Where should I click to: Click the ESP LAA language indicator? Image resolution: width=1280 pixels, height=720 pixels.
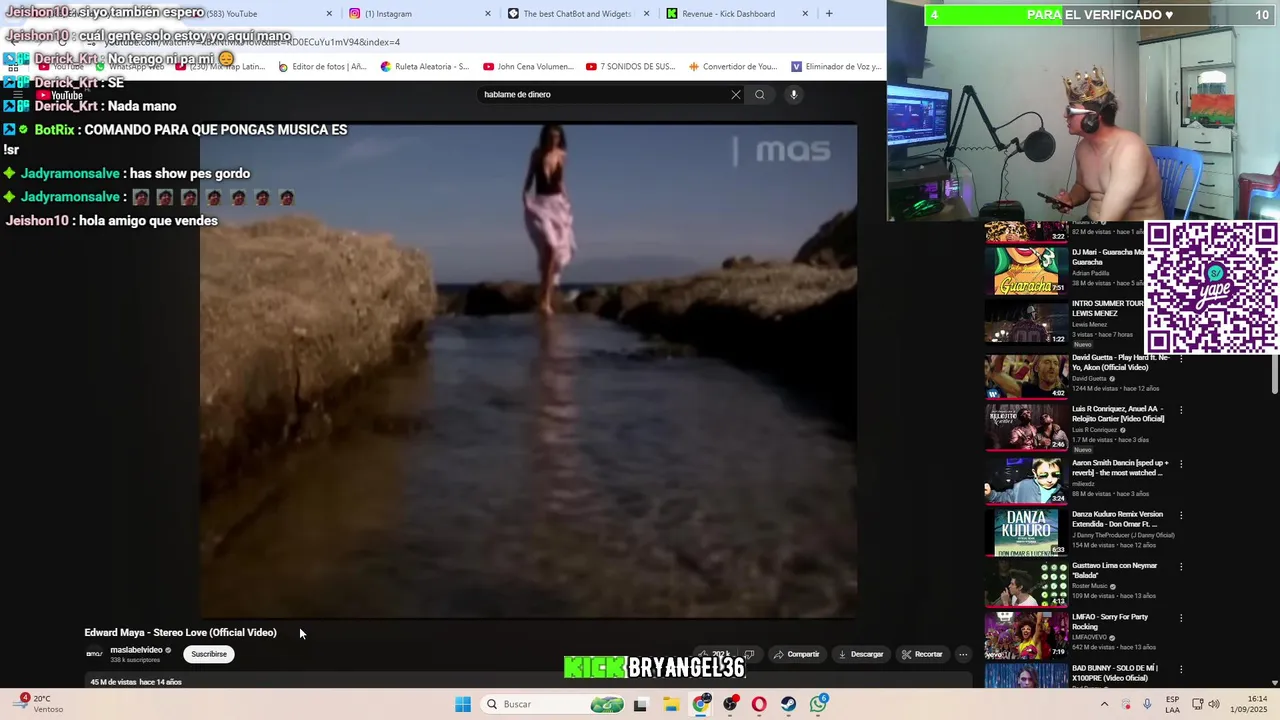1172,704
